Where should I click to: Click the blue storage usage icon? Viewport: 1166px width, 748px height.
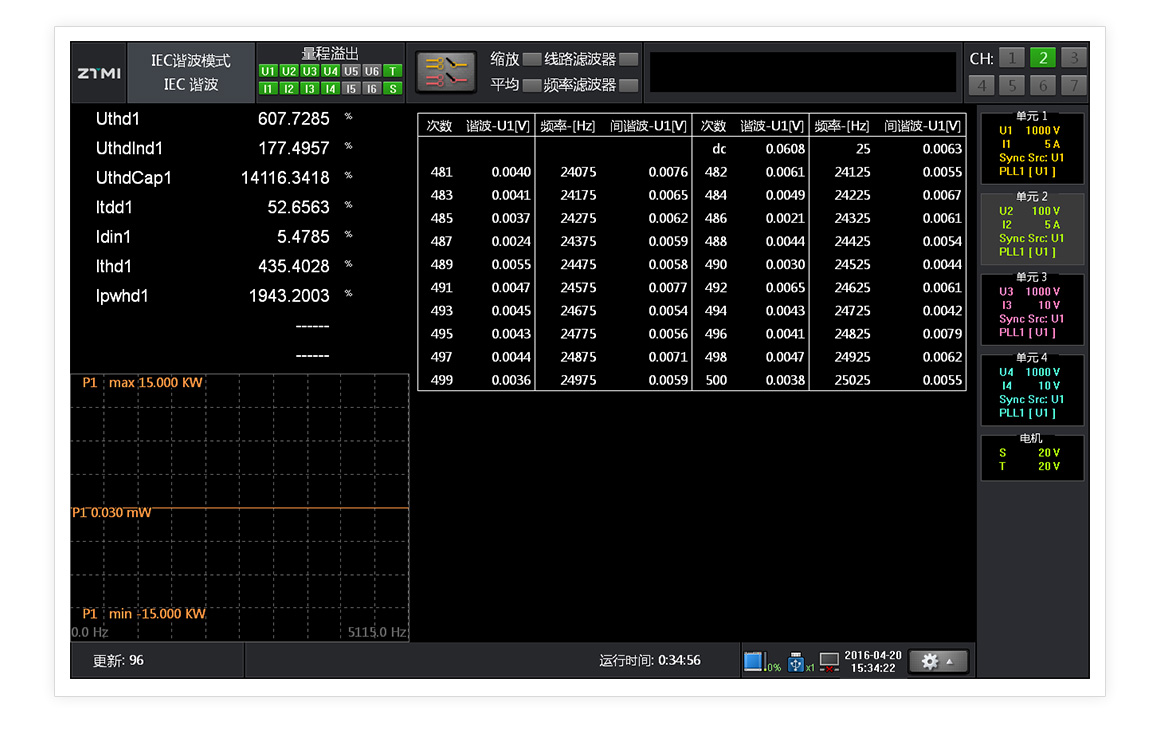tap(753, 662)
